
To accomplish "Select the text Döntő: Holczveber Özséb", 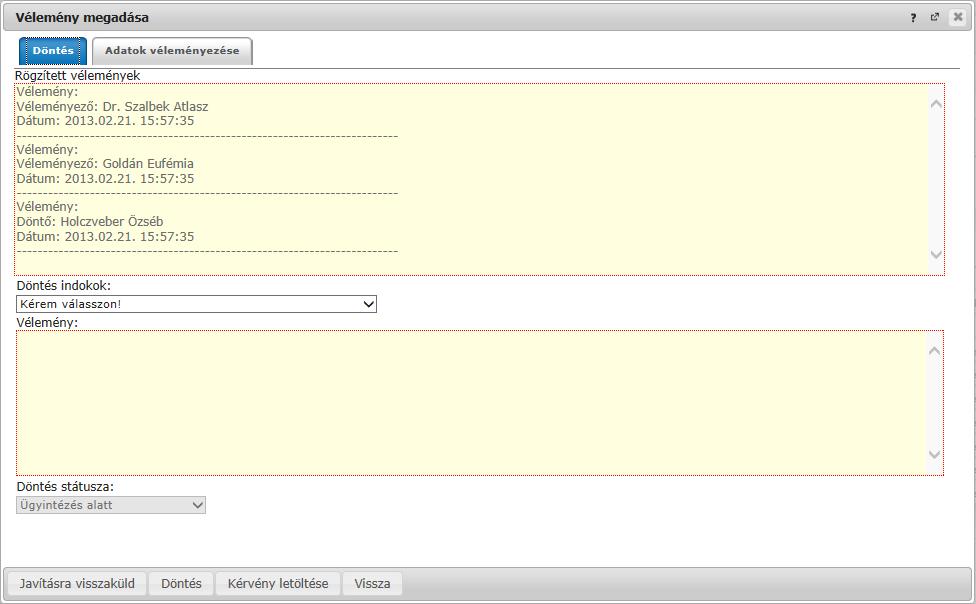I will coord(90,222).
